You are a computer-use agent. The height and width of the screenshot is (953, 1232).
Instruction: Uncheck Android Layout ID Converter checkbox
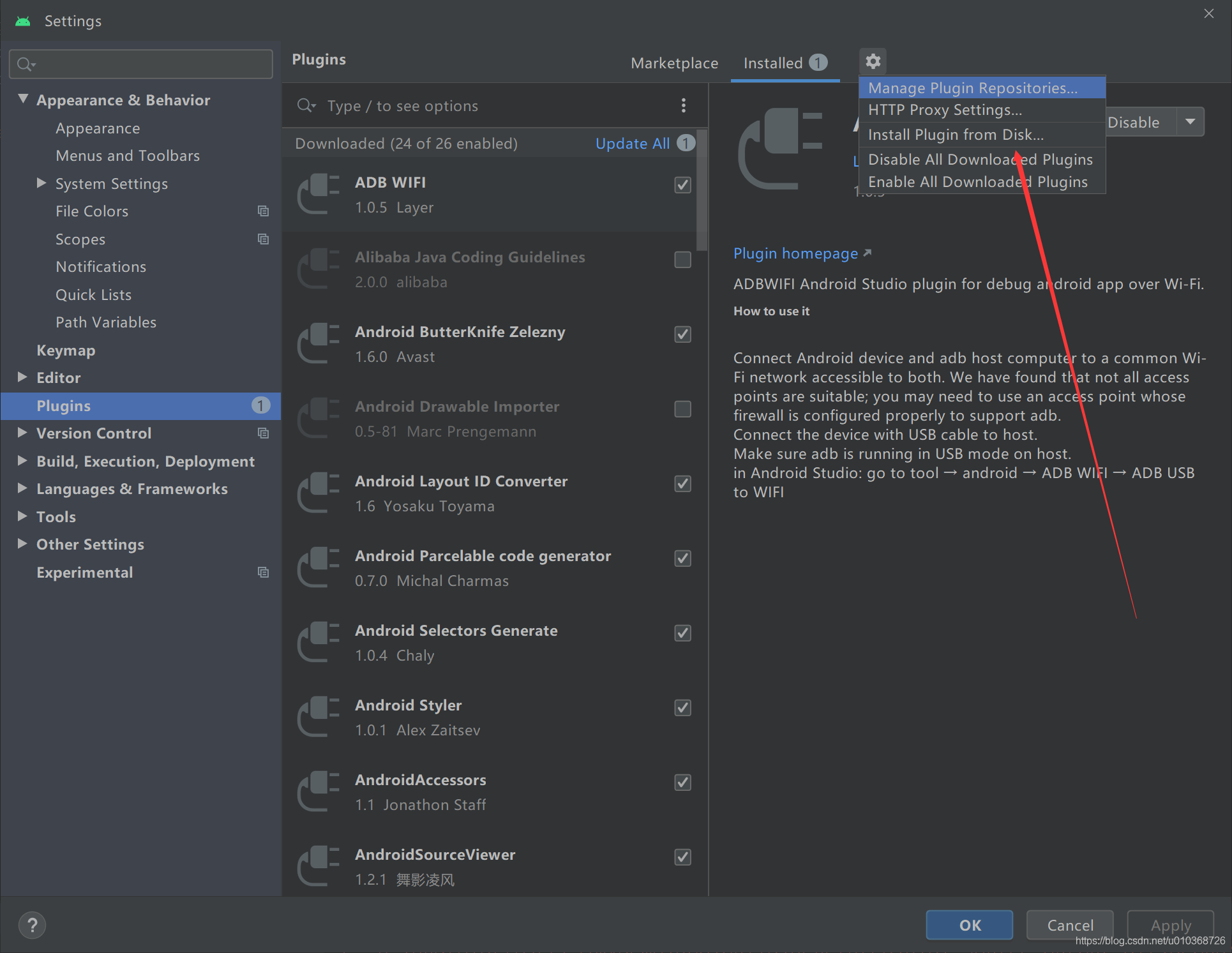[682, 484]
